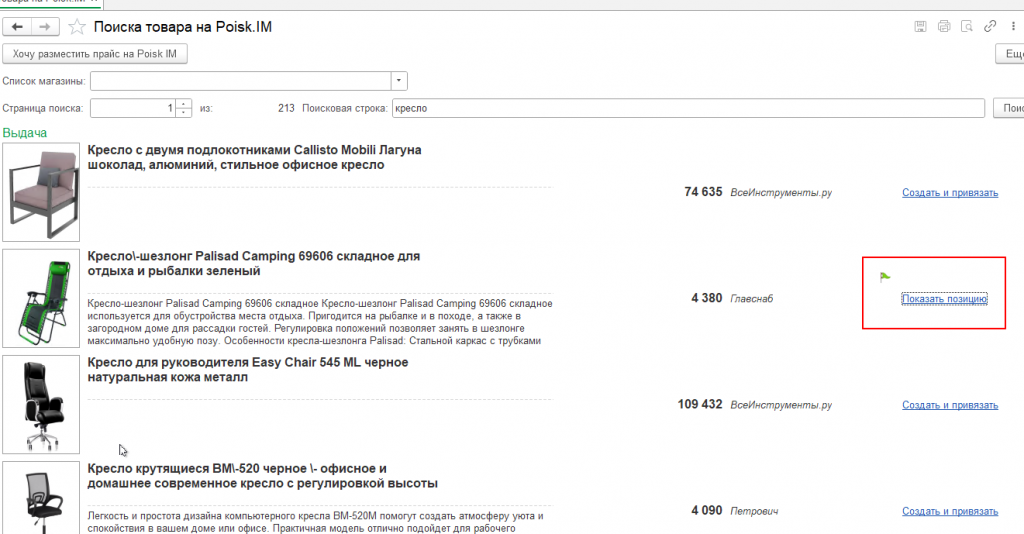
Task: Increase search page number with up arrow
Action: pyautogui.click(x=184, y=103)
